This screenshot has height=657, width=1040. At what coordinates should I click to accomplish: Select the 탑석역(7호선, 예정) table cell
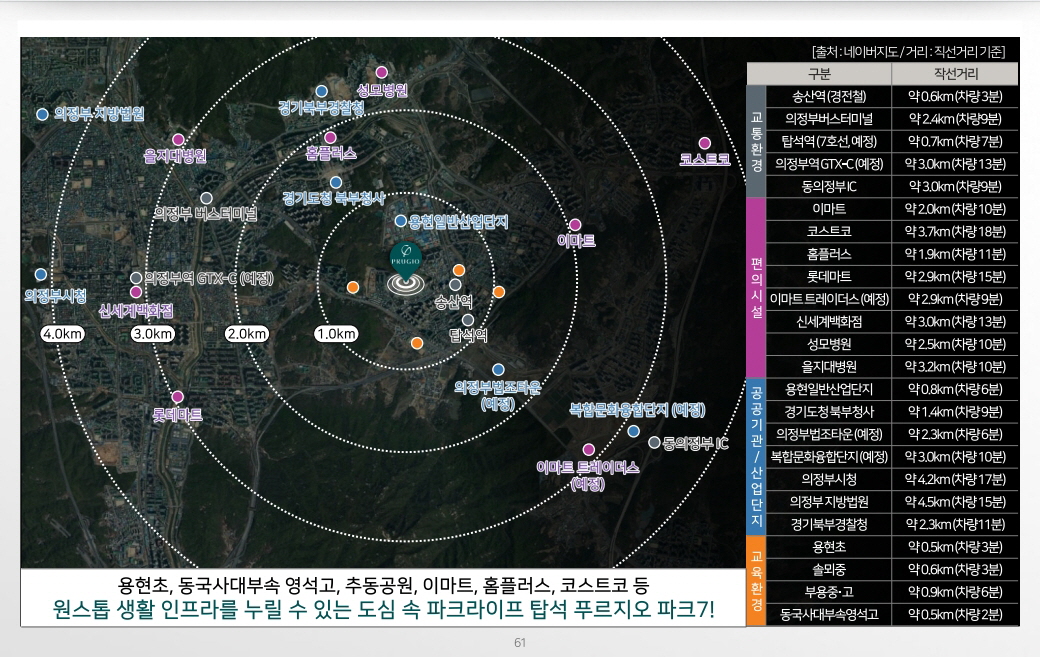tap(829, 141)
